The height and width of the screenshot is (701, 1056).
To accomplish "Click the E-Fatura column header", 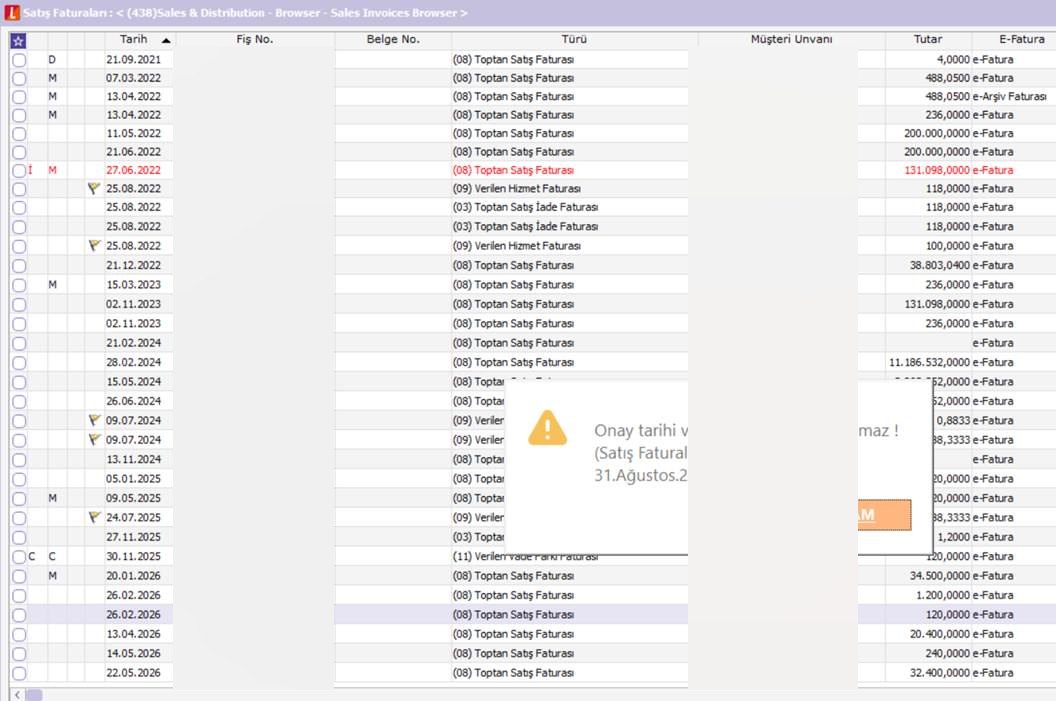I will (x=1014, y=39).
